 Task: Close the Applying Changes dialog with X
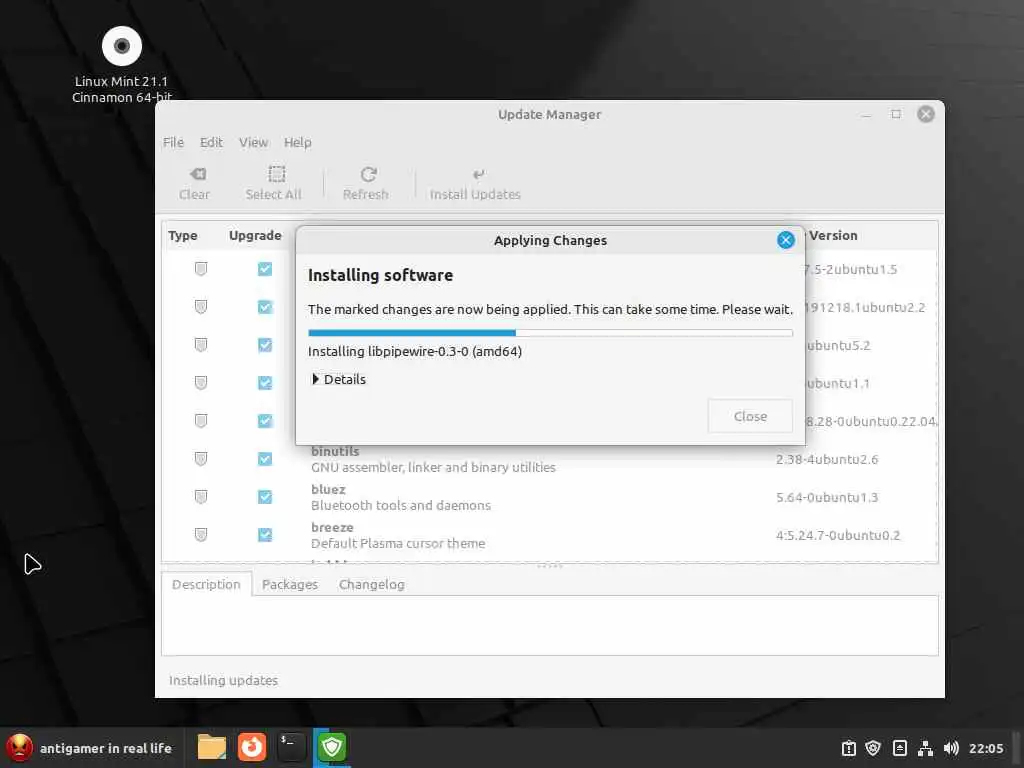click(786, 240)
